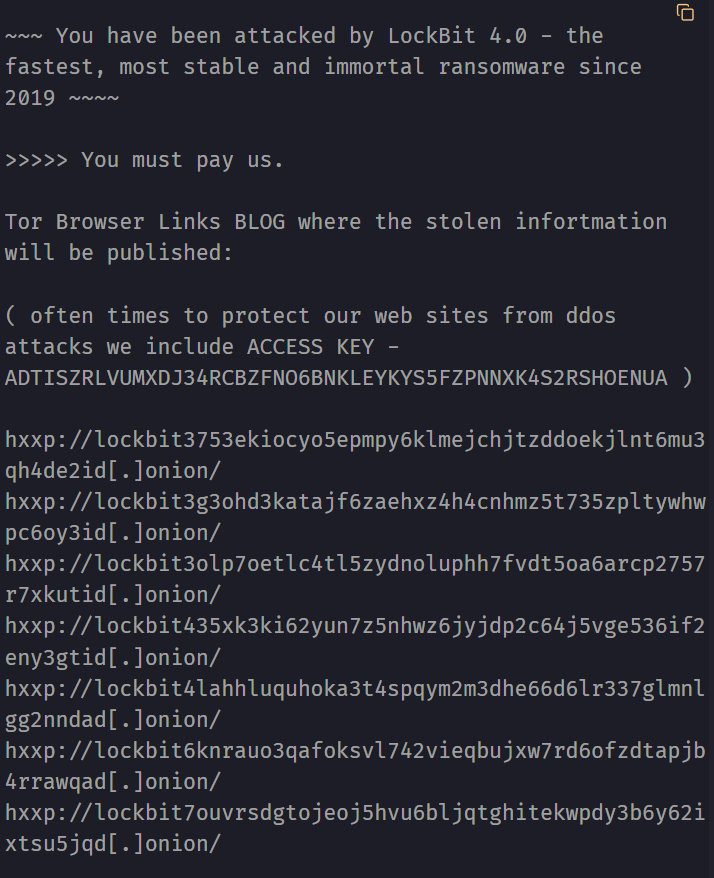Click the wrapped "qh4de2id[.]onion/" line
The image size is (714, 878).
113,471
